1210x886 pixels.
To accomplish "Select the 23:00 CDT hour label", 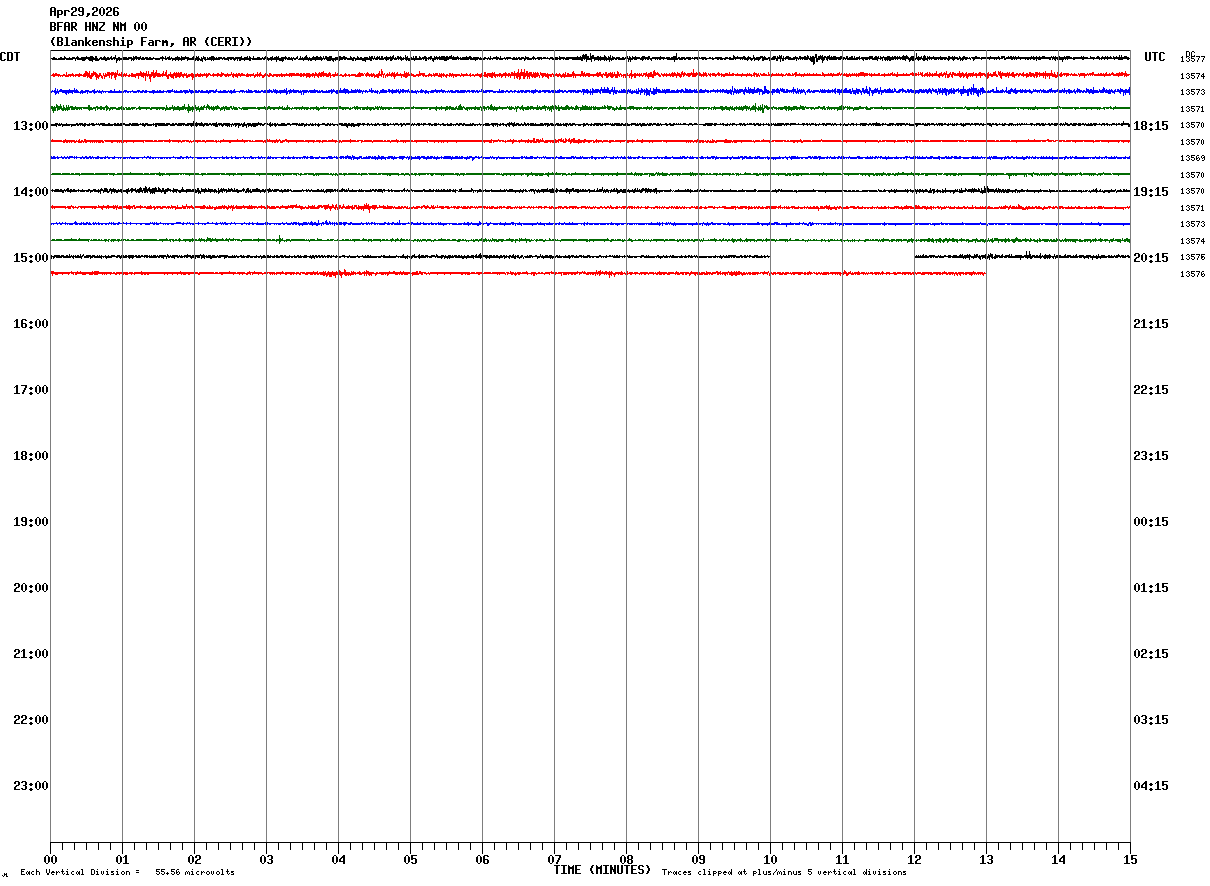I will (31, 786).
